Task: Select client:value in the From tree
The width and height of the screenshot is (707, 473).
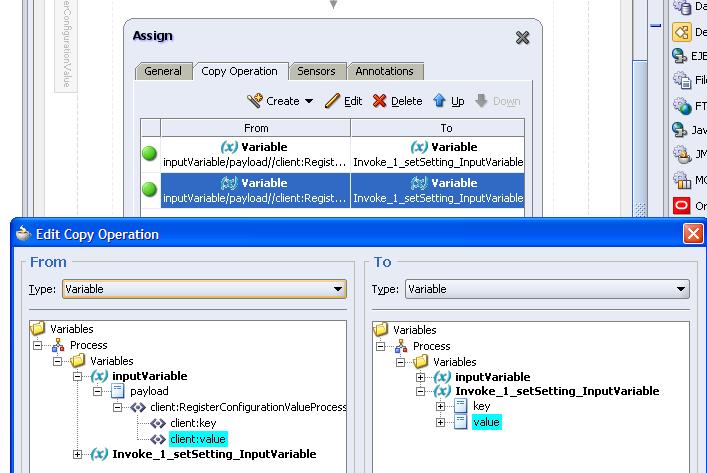Action: (x=198, y=439)
